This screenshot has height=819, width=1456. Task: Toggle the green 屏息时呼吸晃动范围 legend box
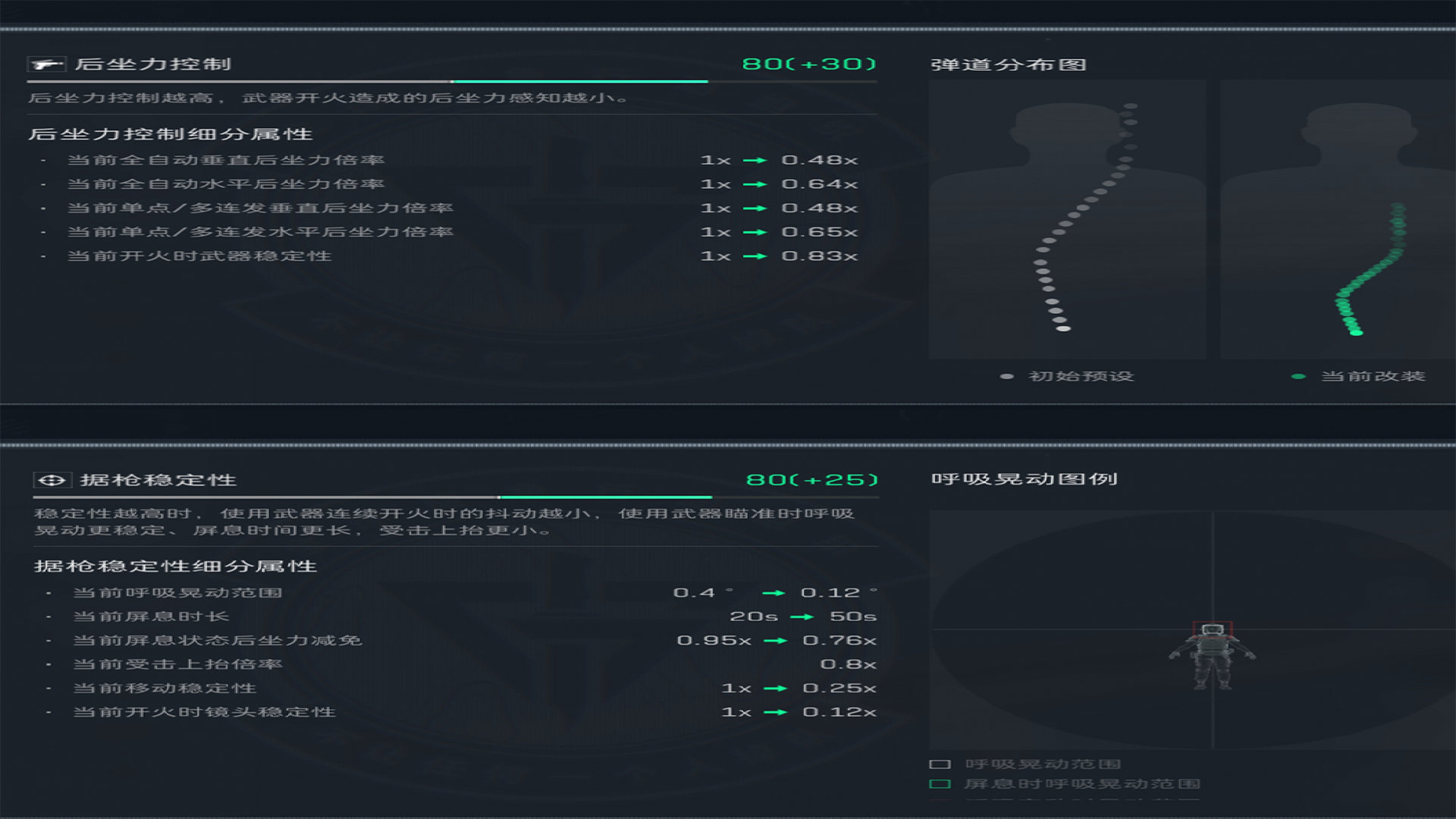[940, 784]
